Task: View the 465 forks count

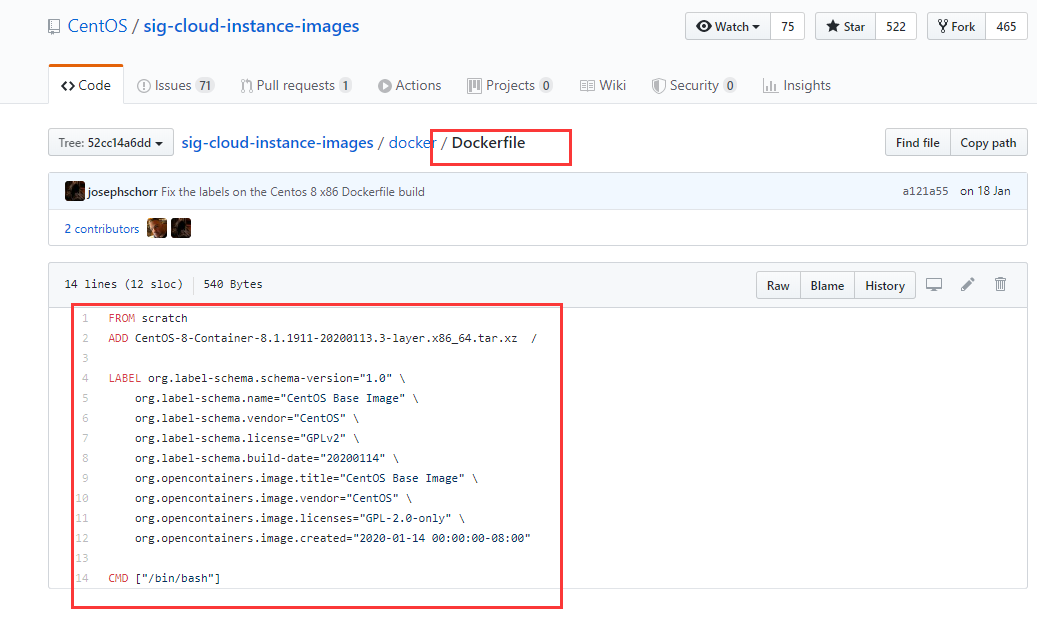Action: pyautogui.click(x=1006, y=26)
